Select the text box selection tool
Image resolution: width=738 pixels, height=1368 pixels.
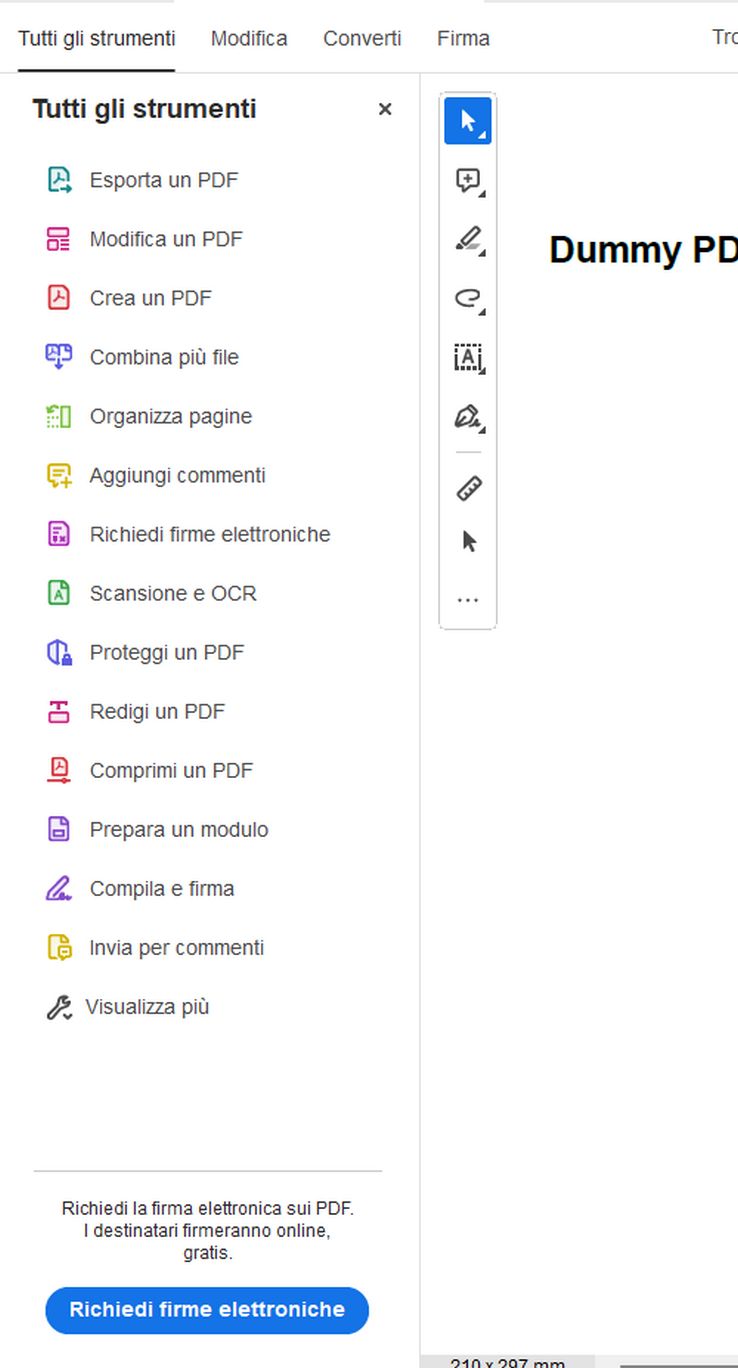[x=468, y=357]
